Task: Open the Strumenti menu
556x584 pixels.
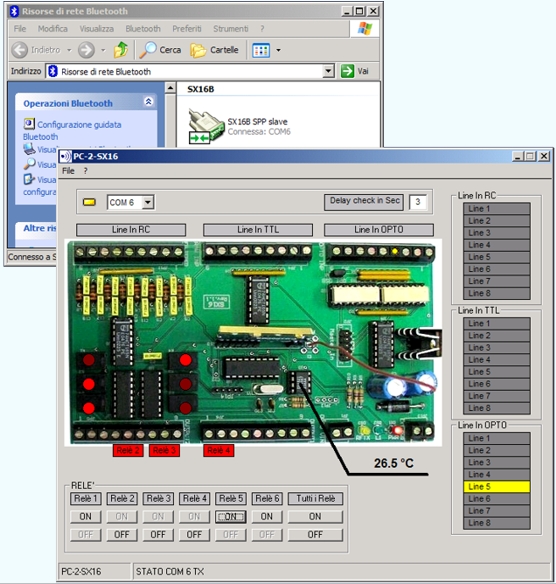Action: tap(231, 29)
